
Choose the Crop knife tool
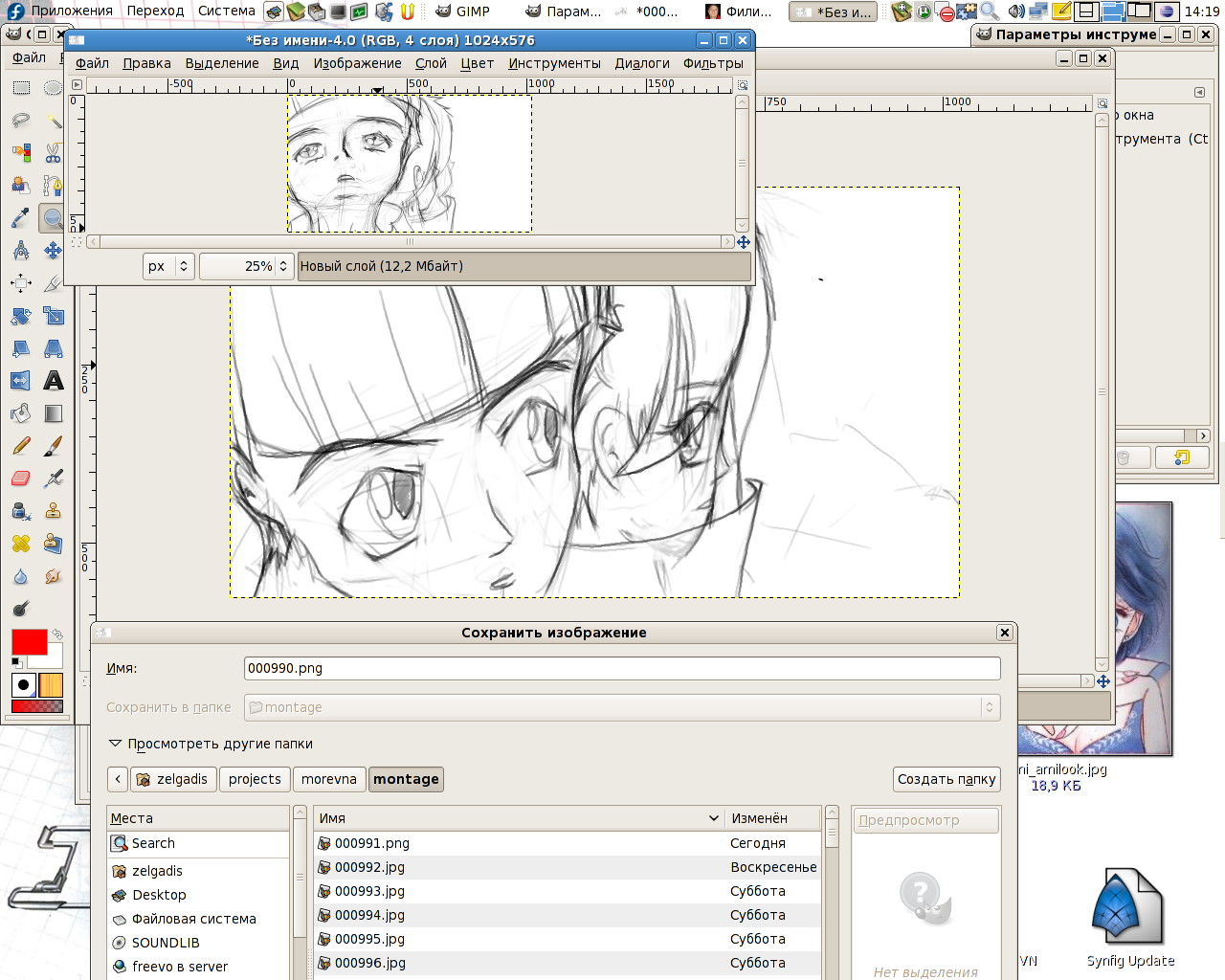pos(53,283)
